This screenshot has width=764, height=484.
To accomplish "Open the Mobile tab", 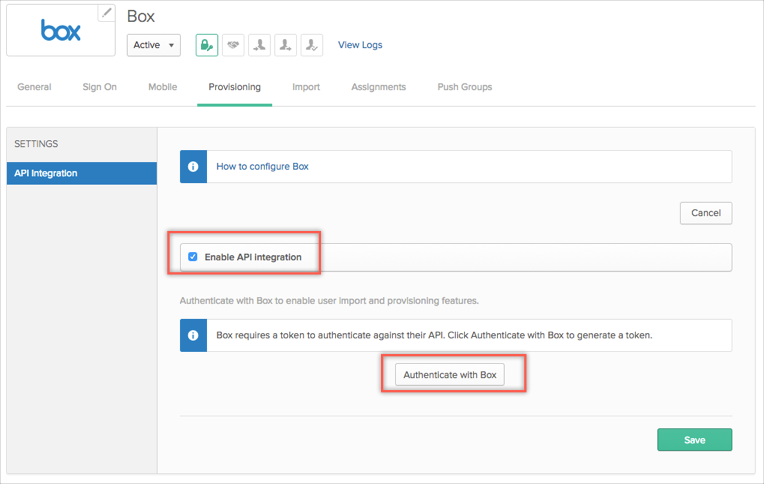I will [162, 87].
